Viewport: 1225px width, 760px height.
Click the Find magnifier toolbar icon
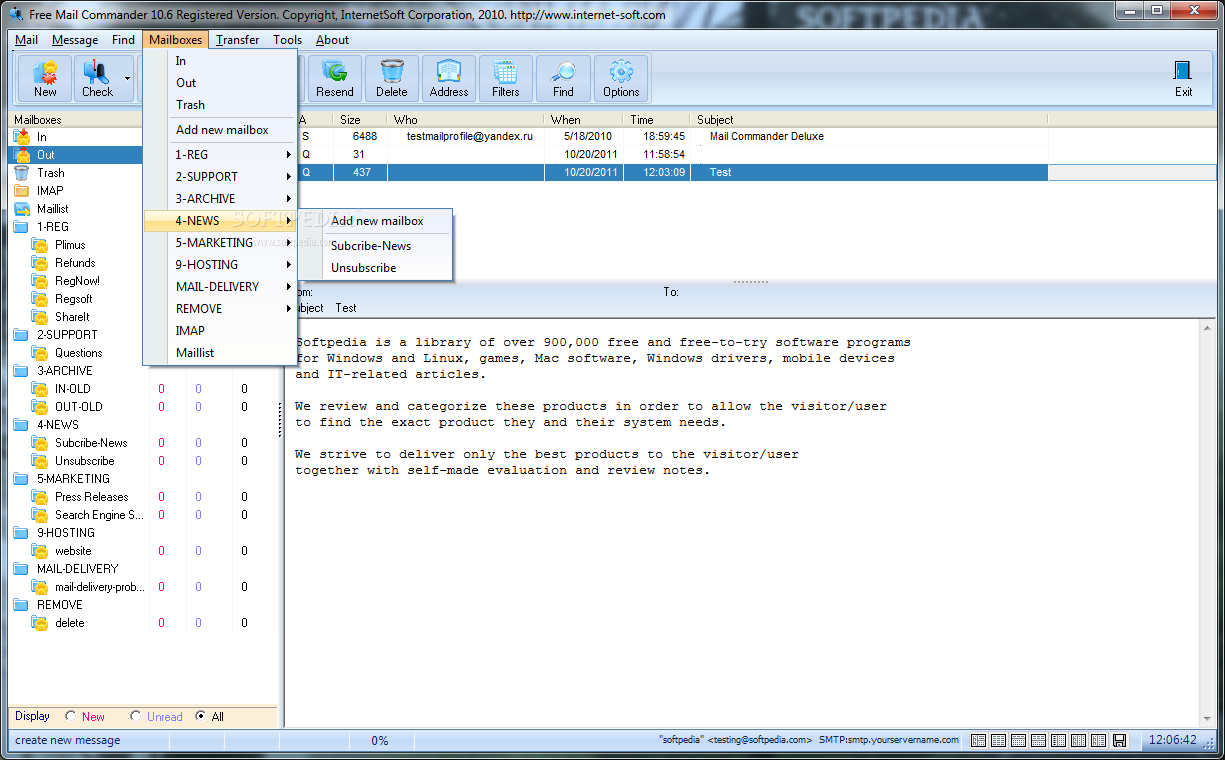pos(564,78)
